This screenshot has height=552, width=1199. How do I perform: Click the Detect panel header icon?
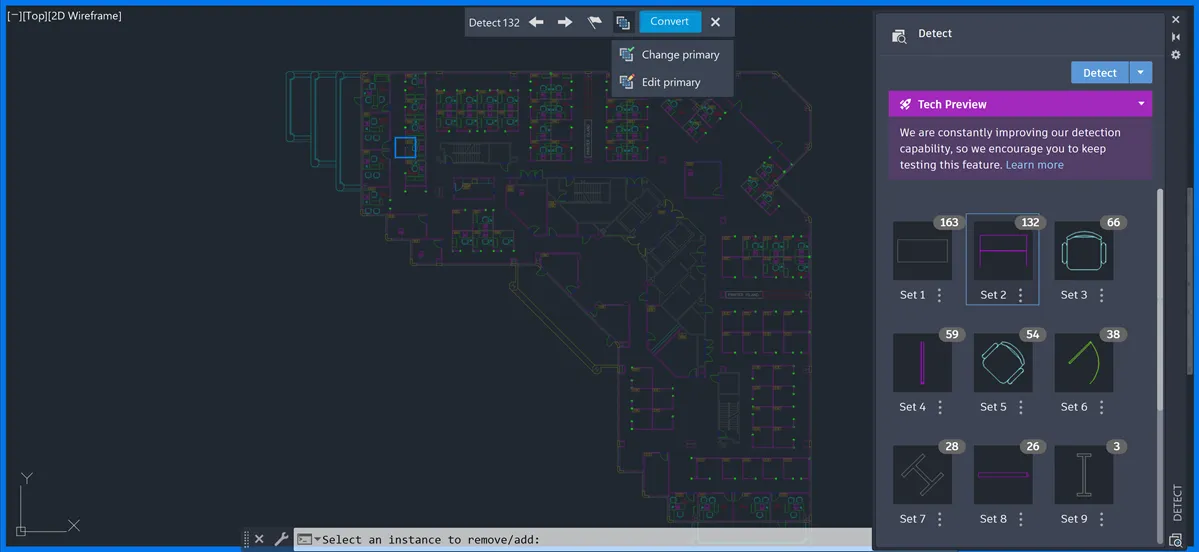click(x=899, y=35)
